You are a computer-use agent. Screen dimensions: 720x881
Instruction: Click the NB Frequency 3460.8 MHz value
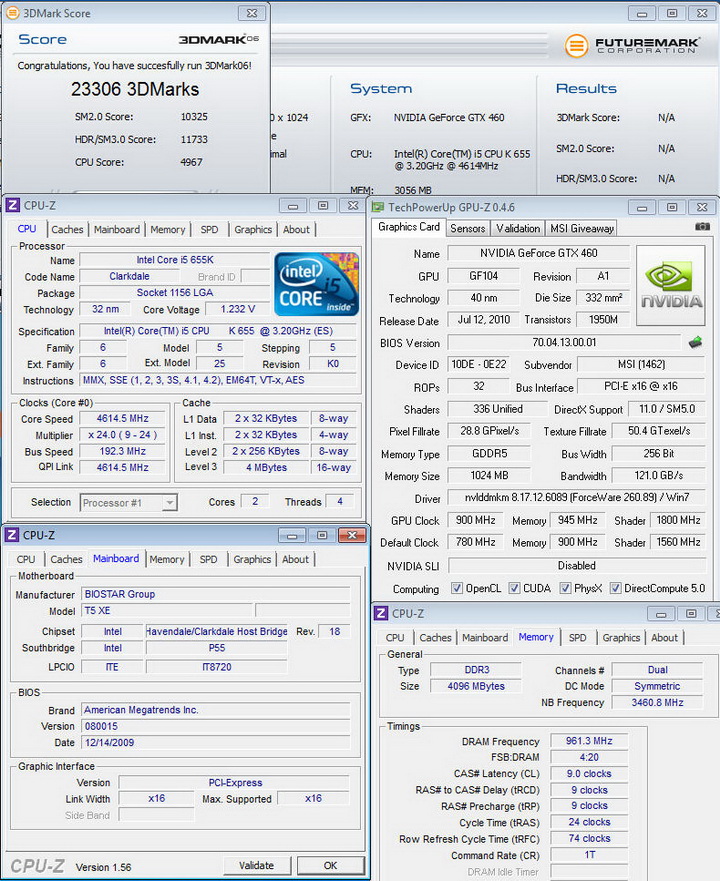(657, 702)
